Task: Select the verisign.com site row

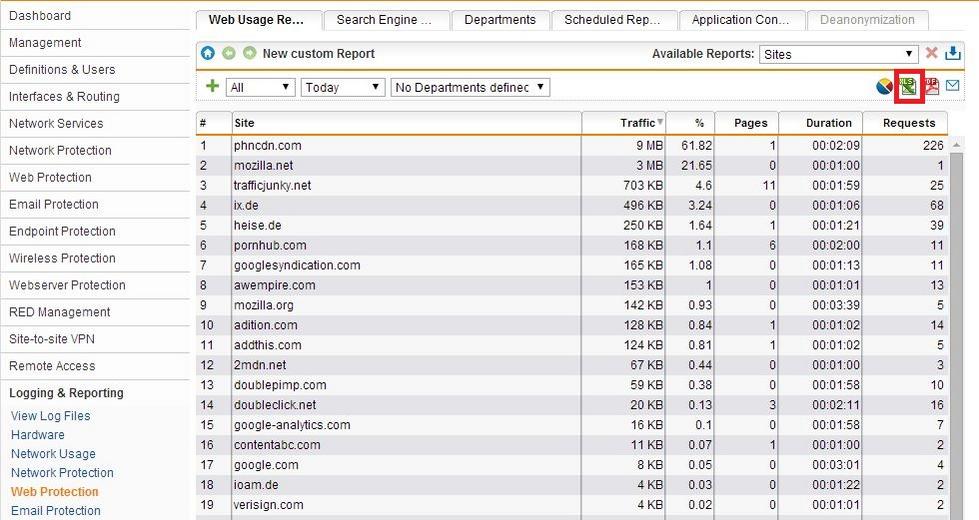Action: click(x=571, y=504)
